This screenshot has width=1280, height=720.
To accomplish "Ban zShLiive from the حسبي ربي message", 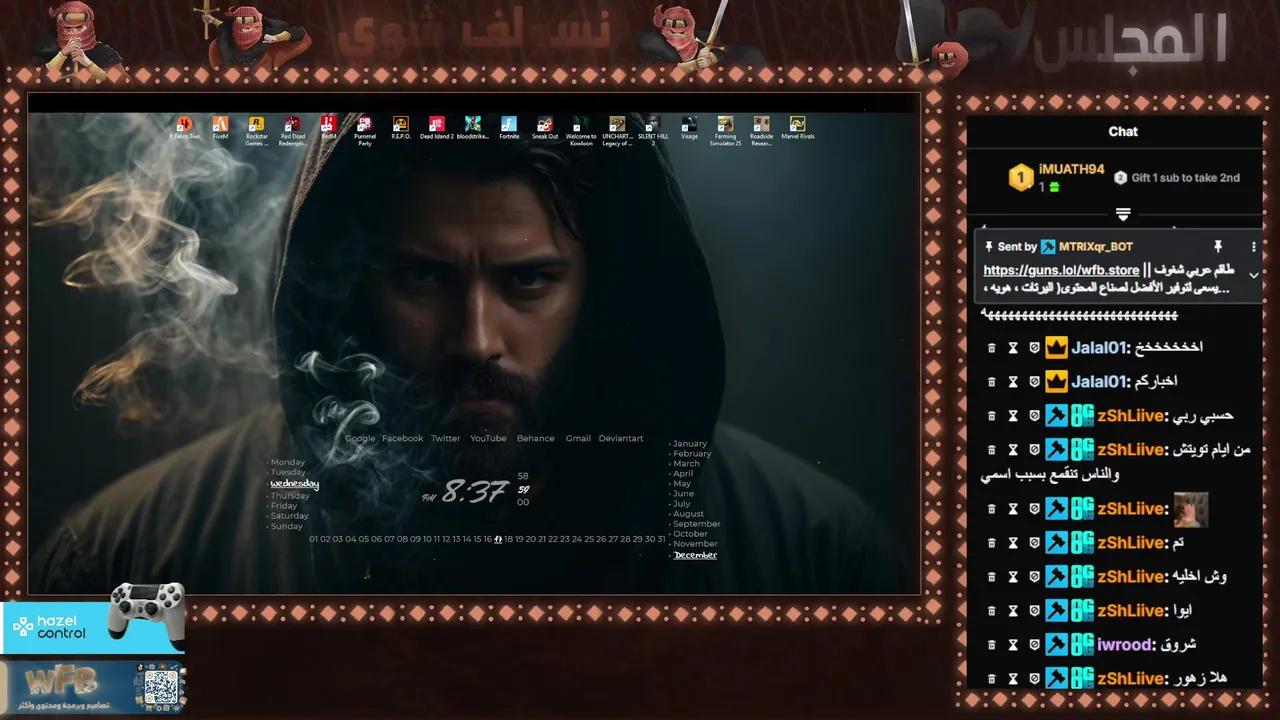I will [1034, 416].
